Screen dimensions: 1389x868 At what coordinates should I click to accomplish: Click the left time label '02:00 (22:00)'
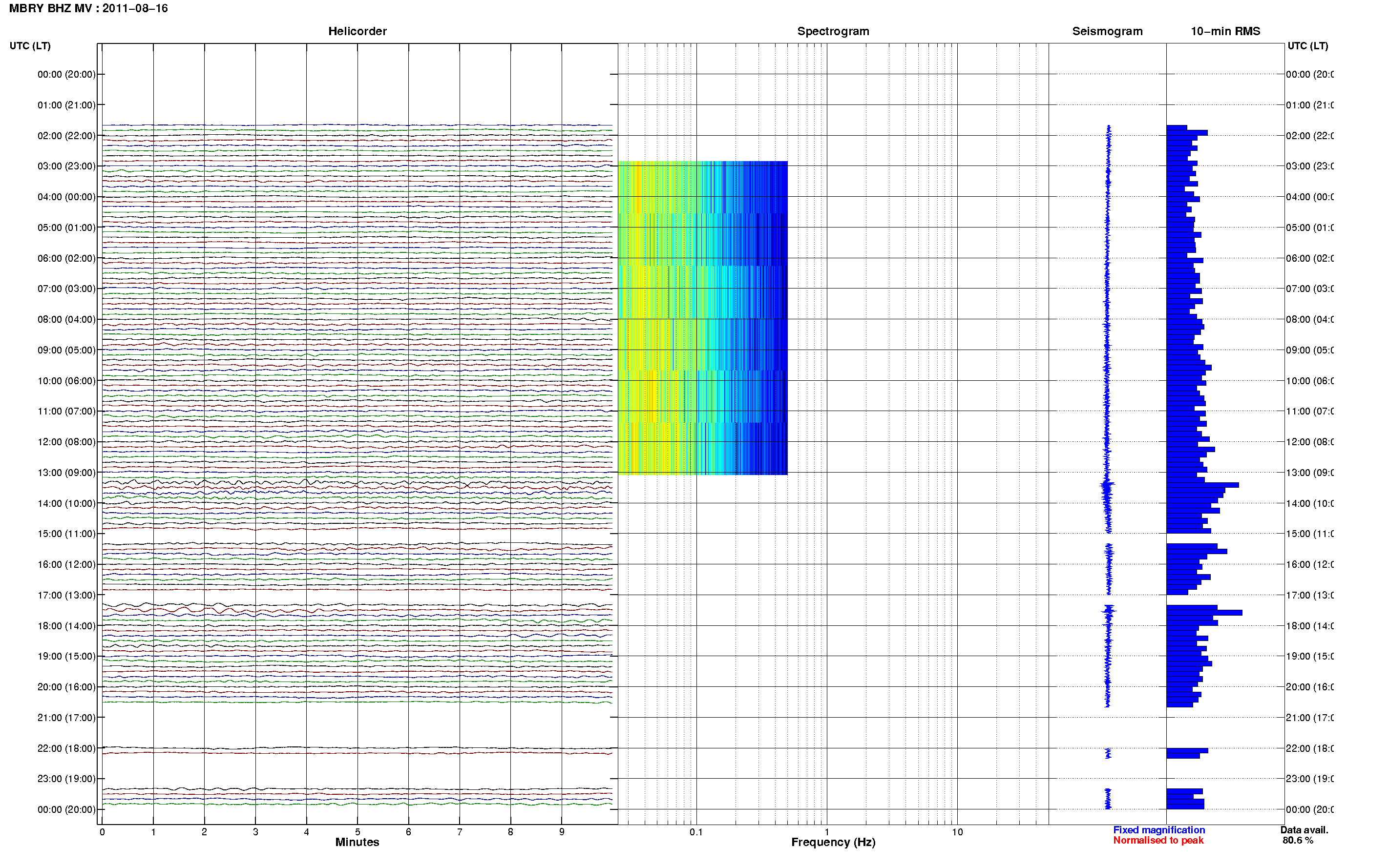[66, 136]
